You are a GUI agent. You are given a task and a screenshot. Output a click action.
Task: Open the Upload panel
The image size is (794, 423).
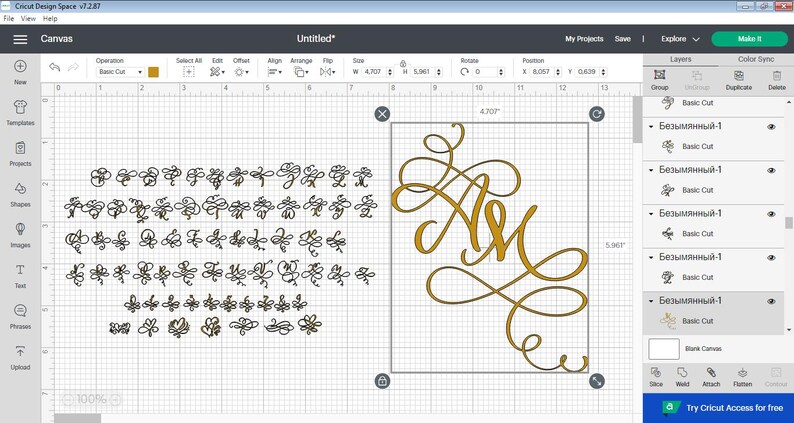coord(20,357)
